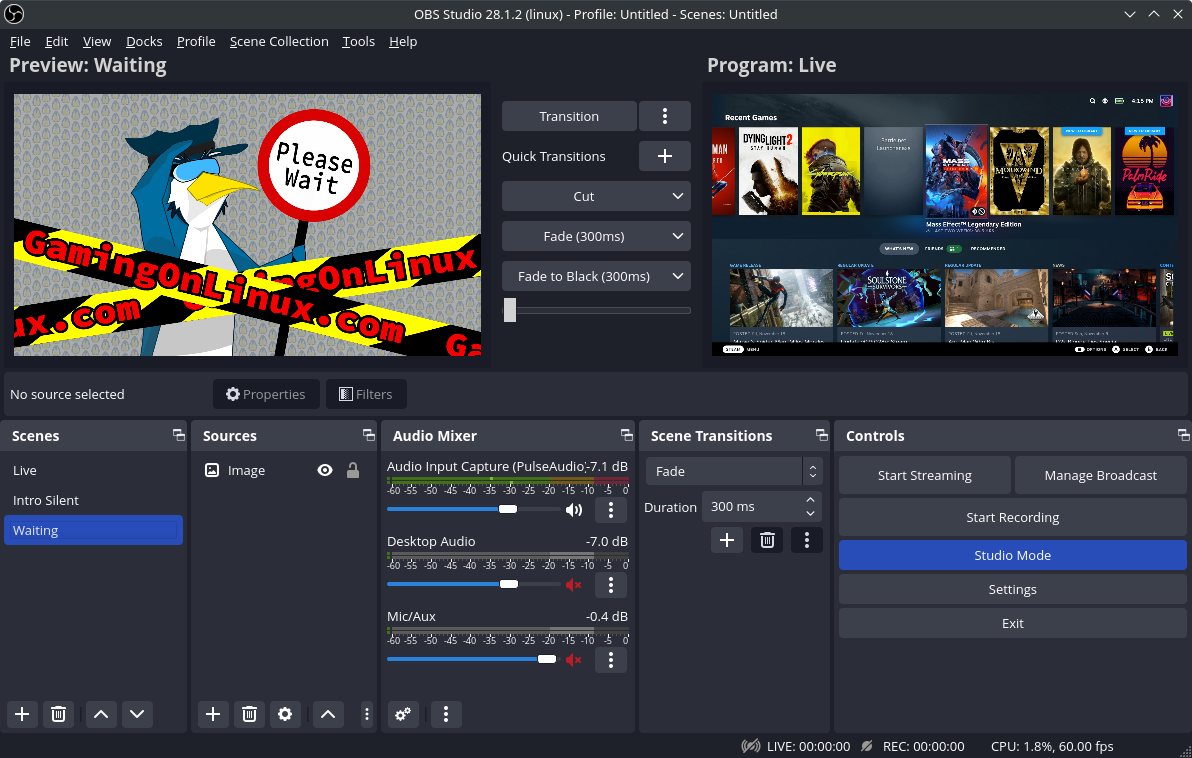
Task: Open the Scene Collection menu
Action: pyautogui.click(x=279, y=41)
